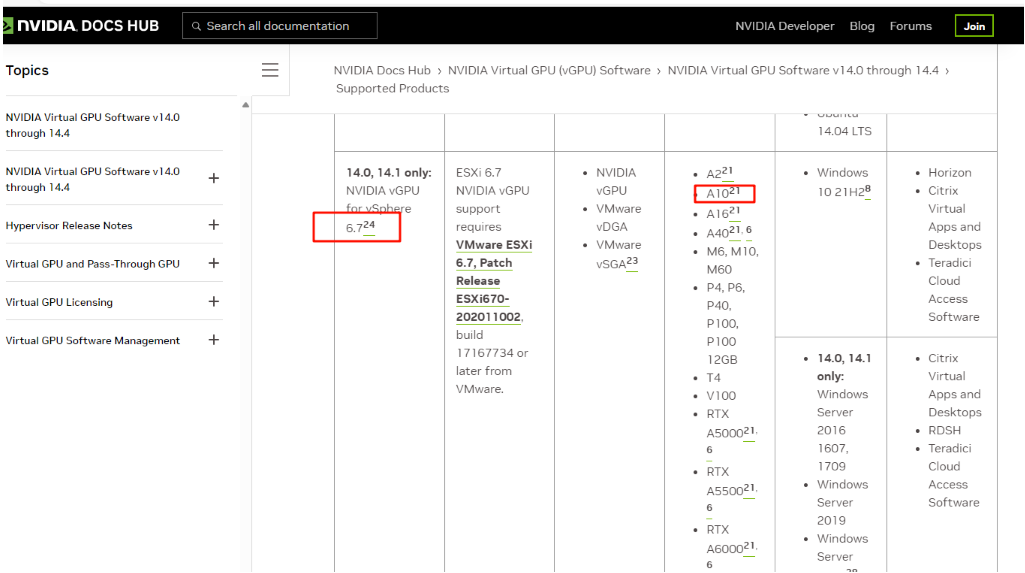Open the Blog link in header
Viewport: 1025px width, 573px height.
point(862,26)
